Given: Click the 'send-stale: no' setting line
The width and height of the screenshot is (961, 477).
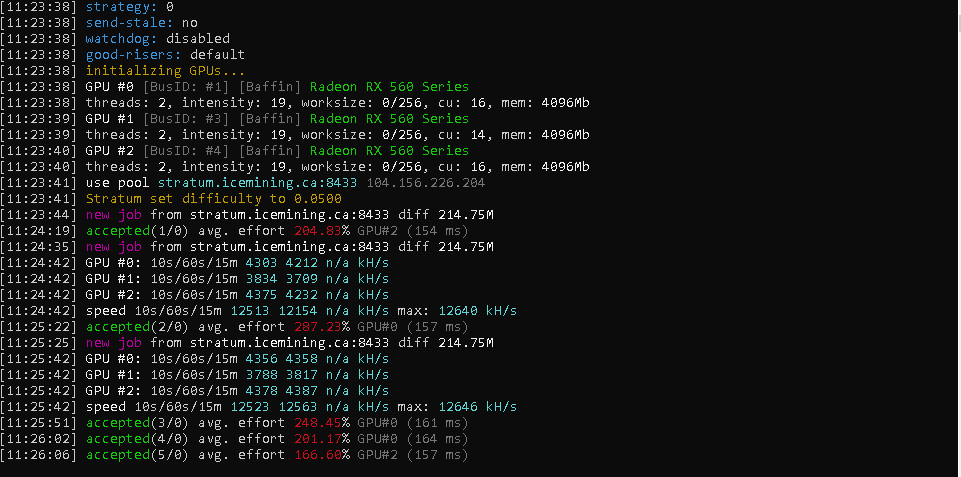Looking at the screenshot, I should 142,23.
